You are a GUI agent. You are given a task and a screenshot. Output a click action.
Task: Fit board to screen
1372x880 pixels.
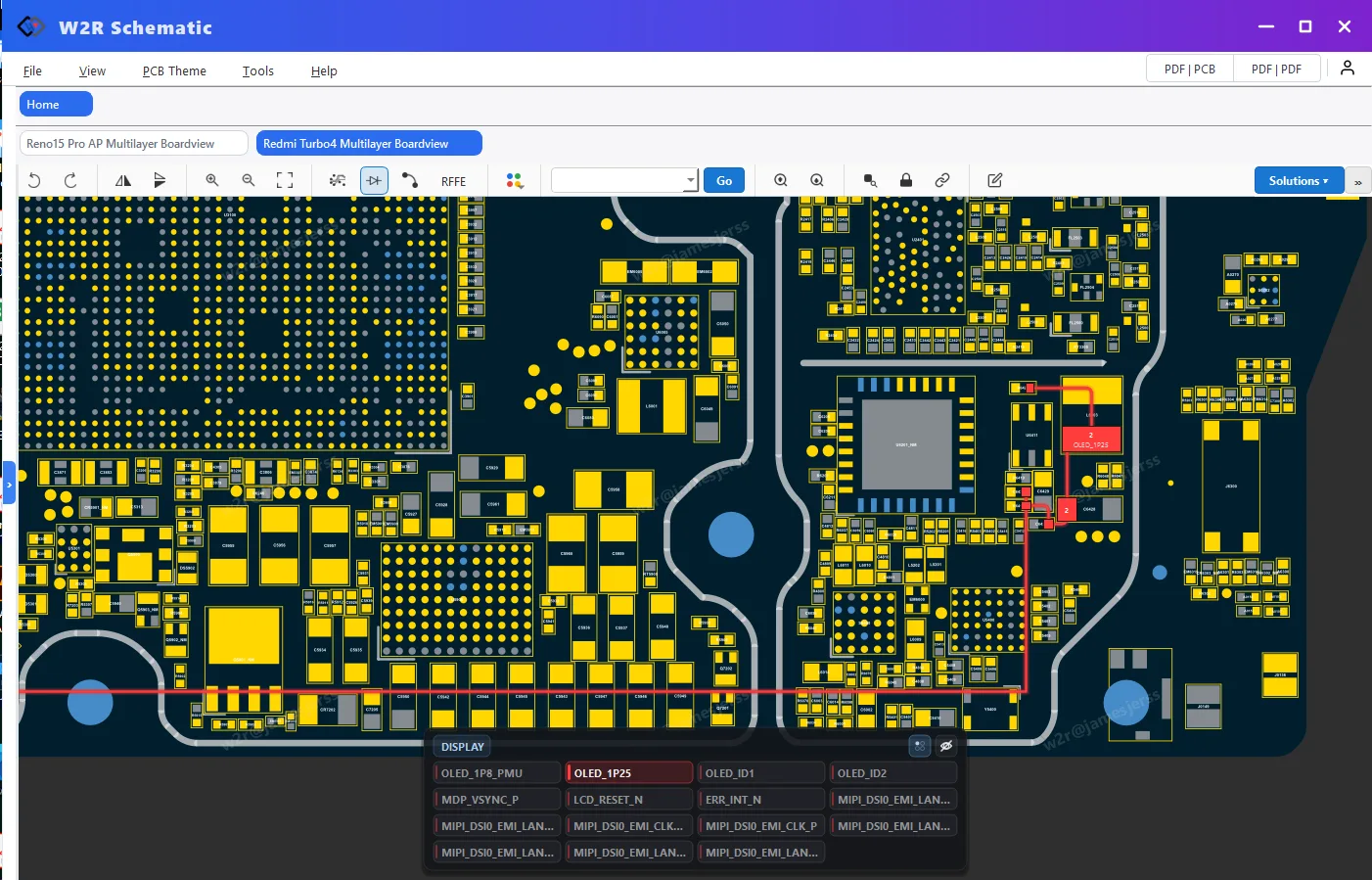[285, 180]
